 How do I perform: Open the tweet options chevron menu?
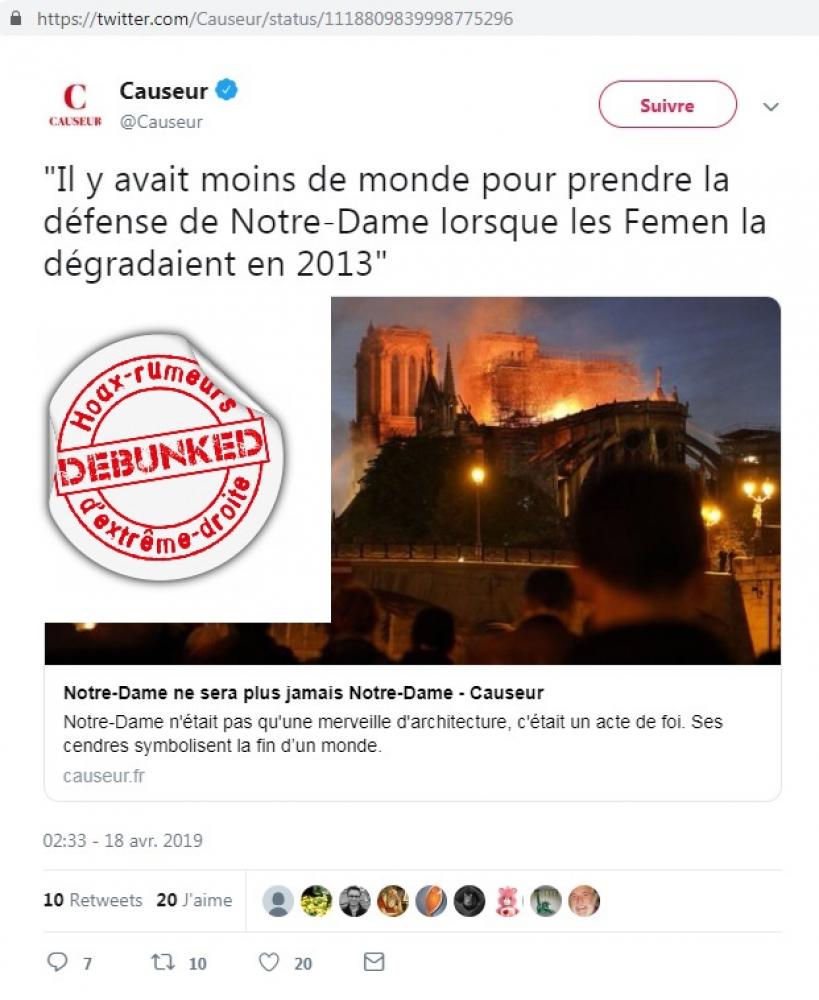pyautogui.click(x=771, y=107)
